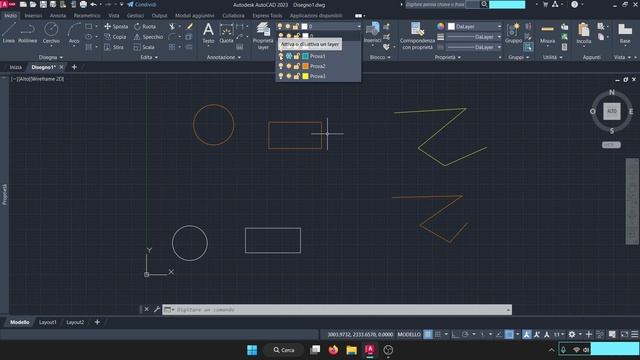The height and width of the screenshot is (360, 640).
Task: Click the Cerca search in Windows taskbar
Action: click(284, 350)
